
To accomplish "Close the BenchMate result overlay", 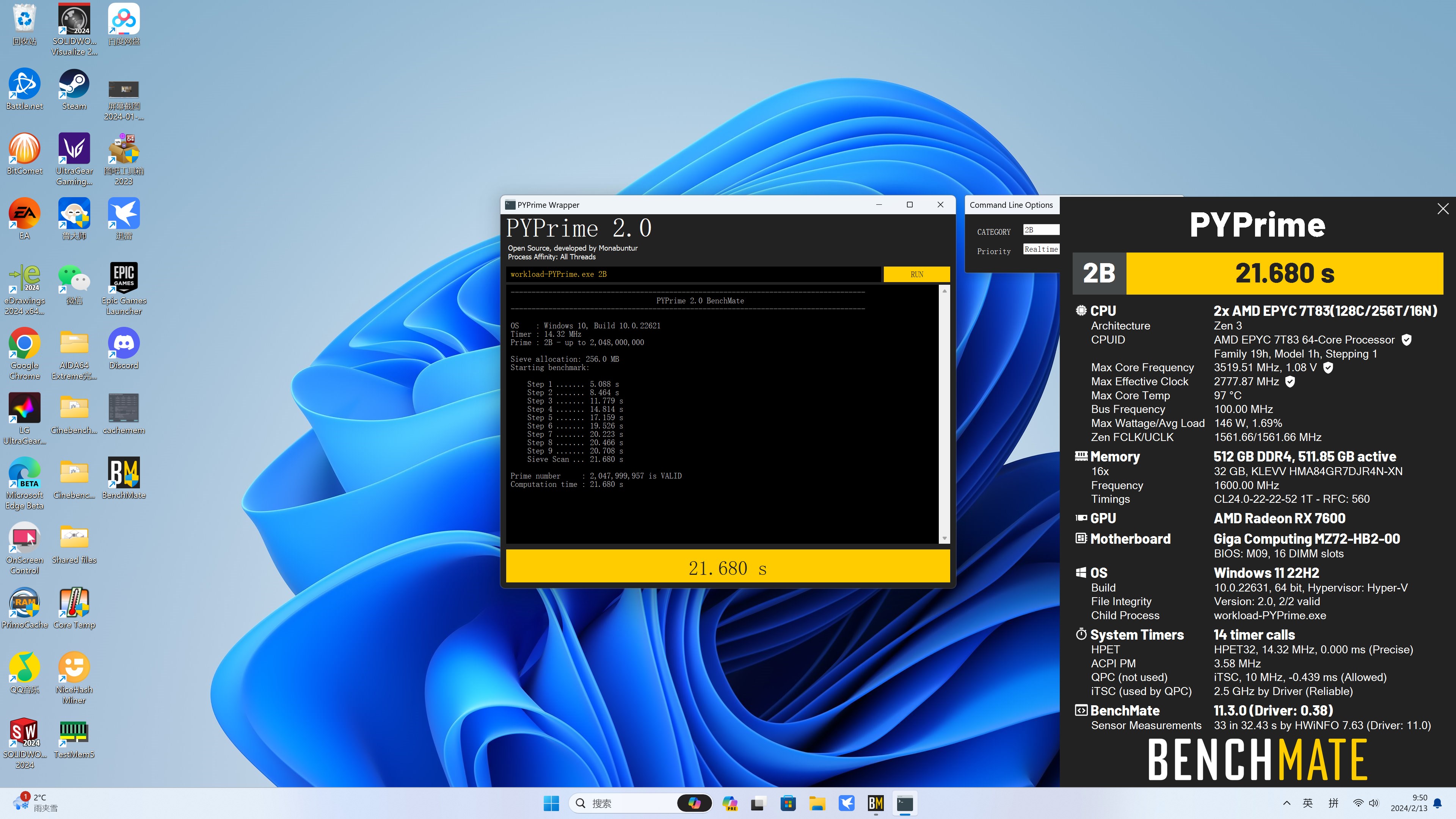I will (x=1442, y=209).
